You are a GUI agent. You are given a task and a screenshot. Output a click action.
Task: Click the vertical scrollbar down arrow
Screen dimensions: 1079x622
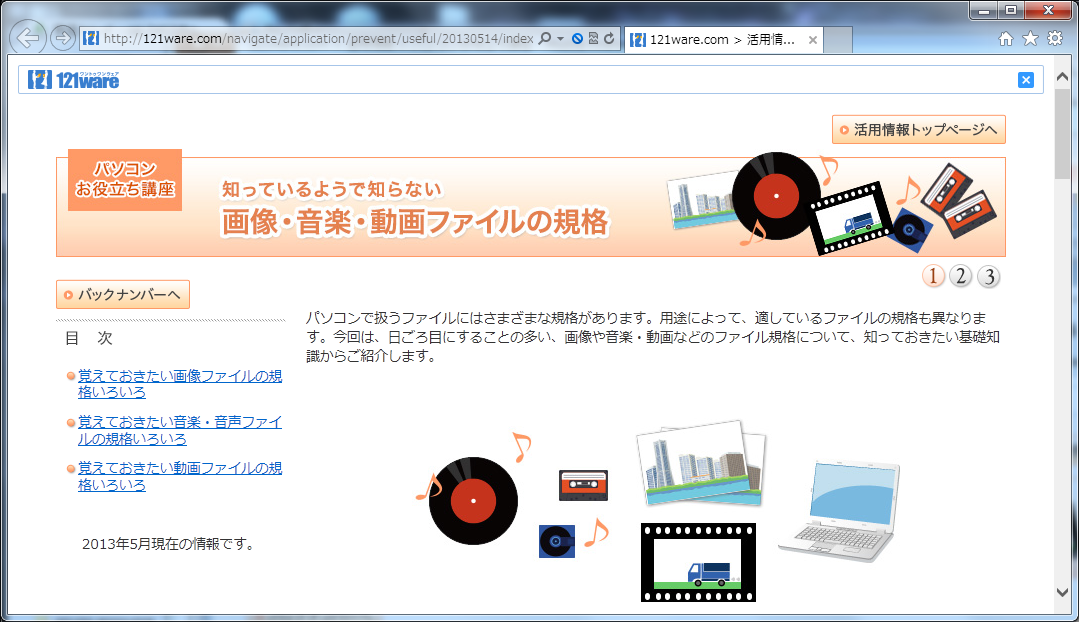(x=1063, y=592)
